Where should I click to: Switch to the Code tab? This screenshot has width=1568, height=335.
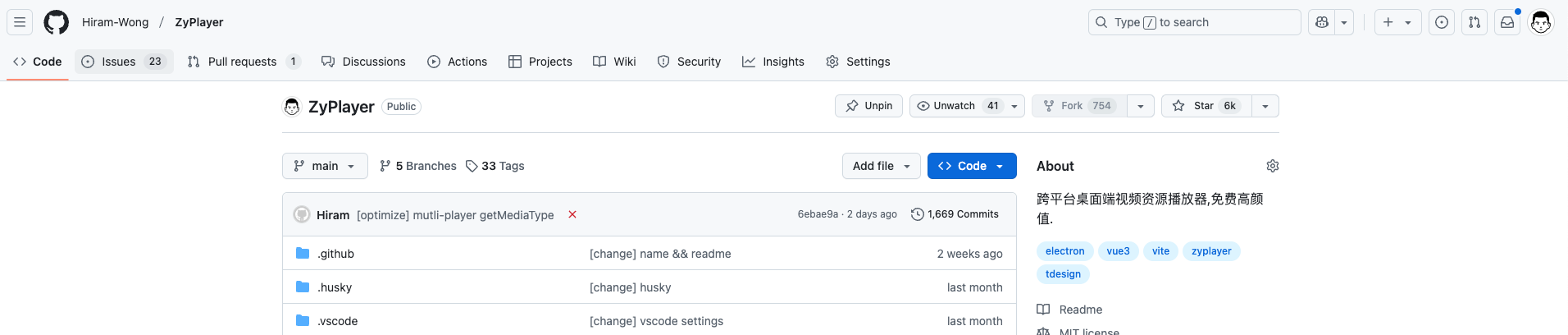tap(38, 62)
